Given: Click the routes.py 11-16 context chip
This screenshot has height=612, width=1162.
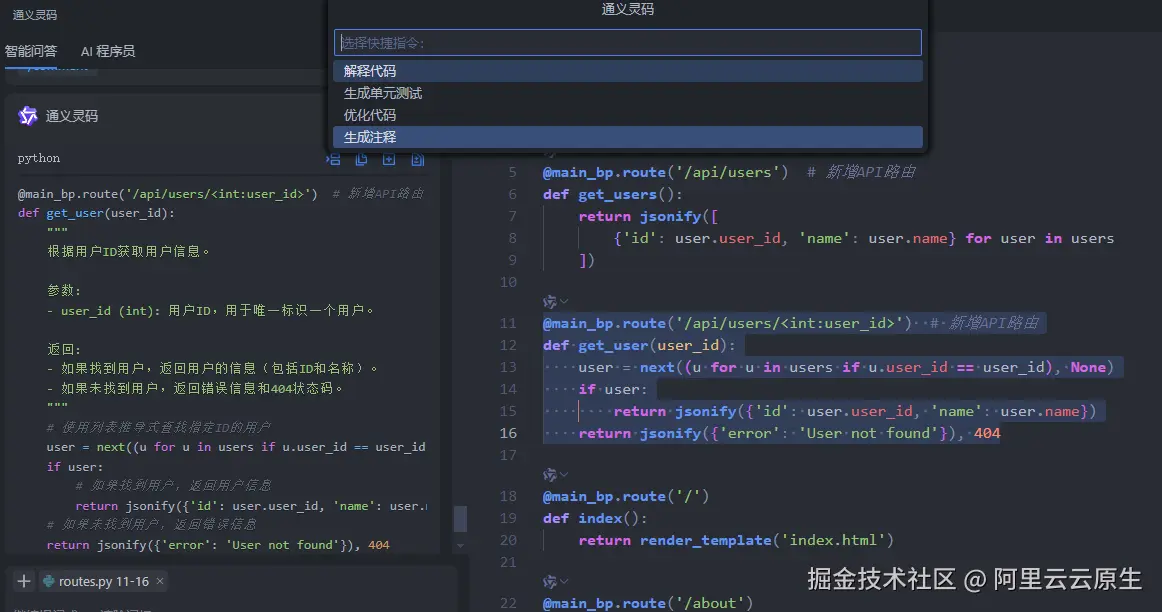Looking at the screenshot, I should [x=104, y=582].
